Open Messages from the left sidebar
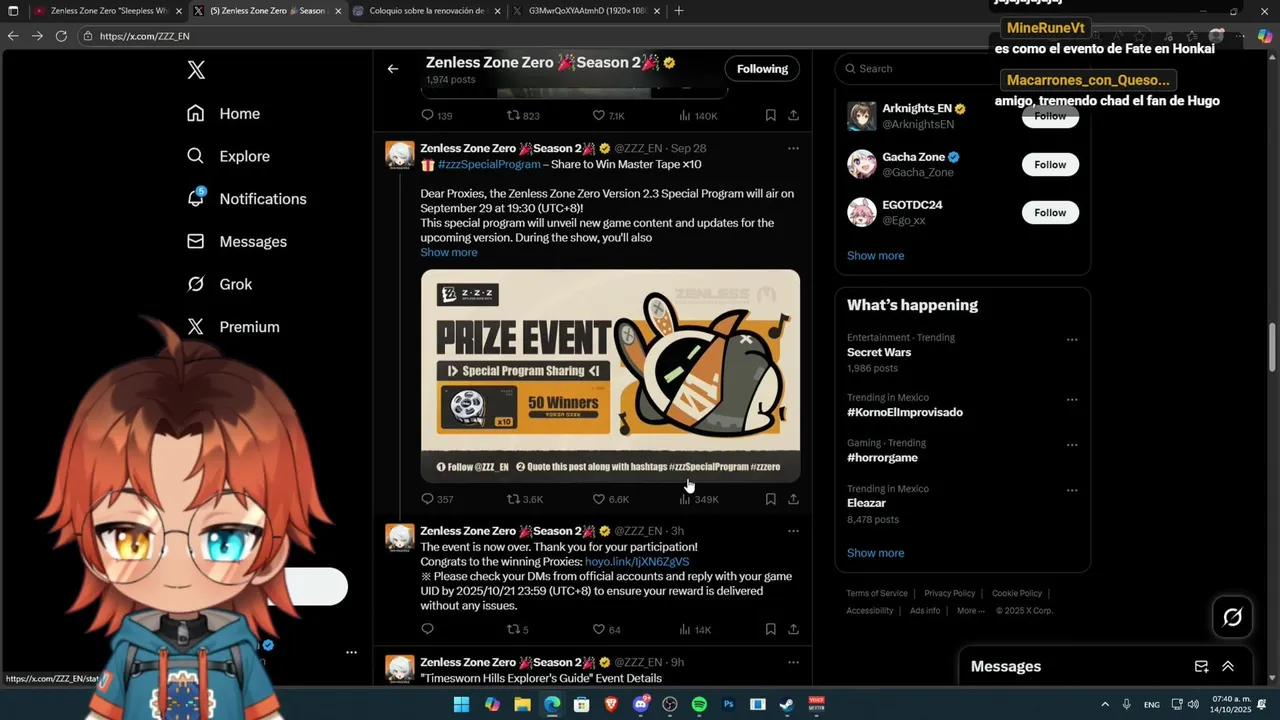 237,242
